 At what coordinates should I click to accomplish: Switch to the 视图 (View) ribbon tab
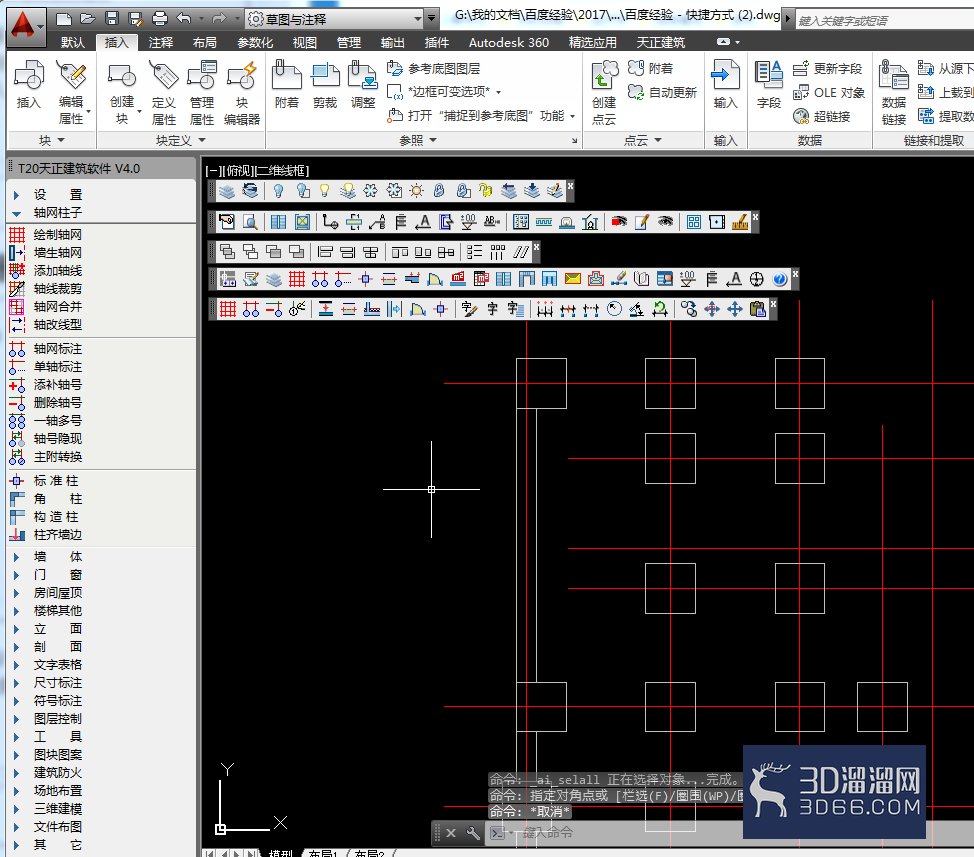point(304,42)
